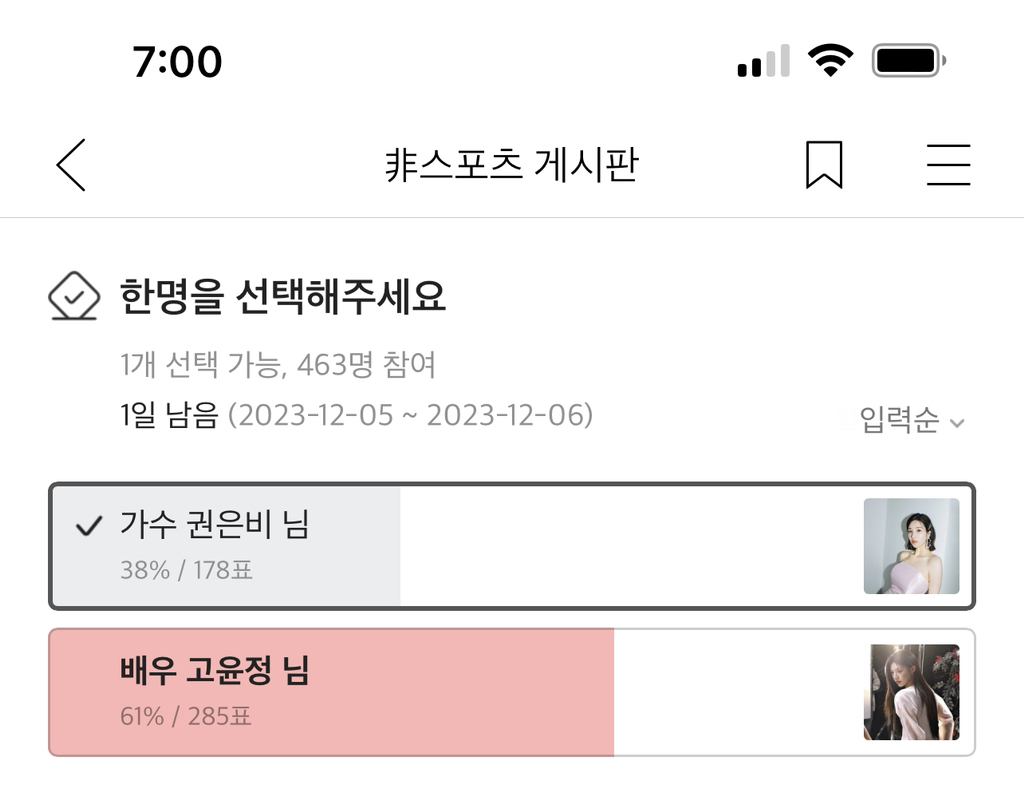Tap the Wi-Fi status icon
Screen dimensions: 1024x792
pos(829,62)
